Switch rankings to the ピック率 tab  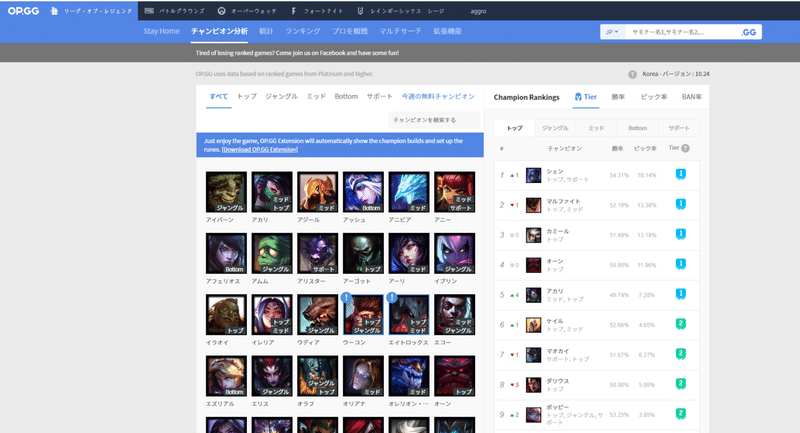pos(654,97)
